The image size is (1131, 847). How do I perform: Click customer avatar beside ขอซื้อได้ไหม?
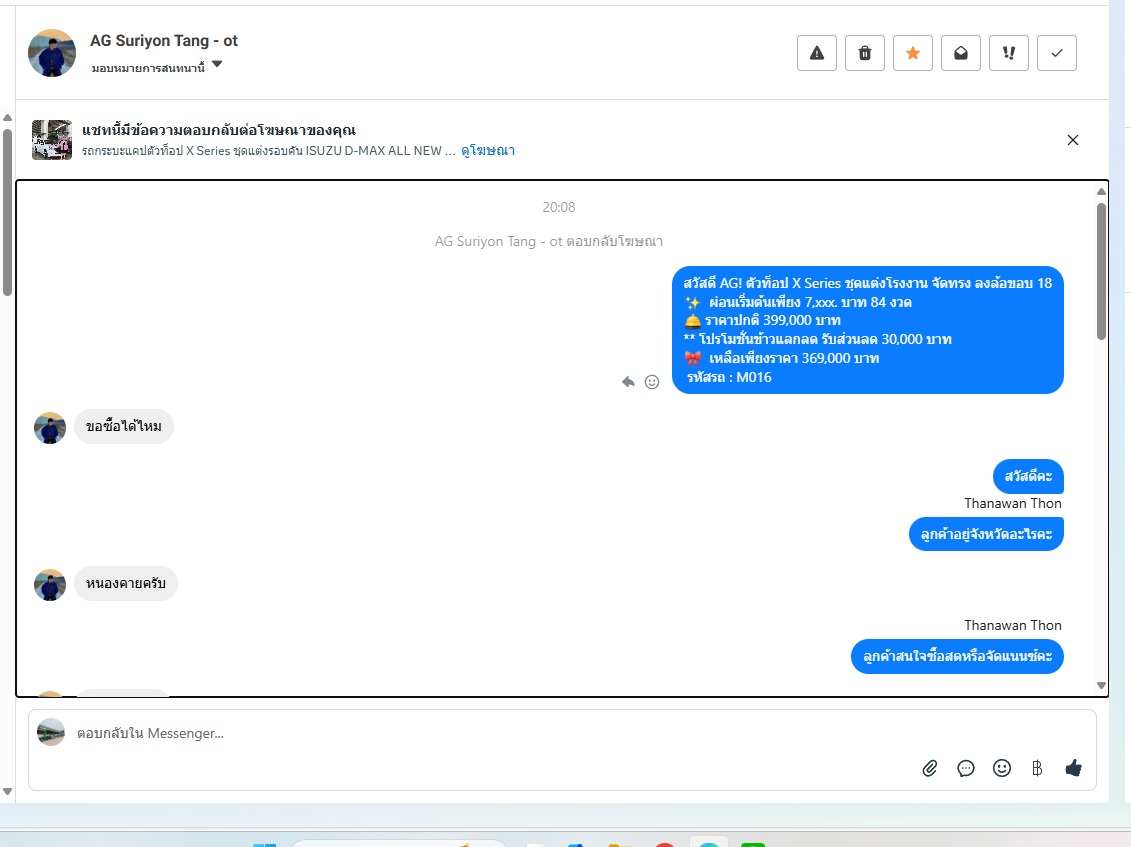50,428
